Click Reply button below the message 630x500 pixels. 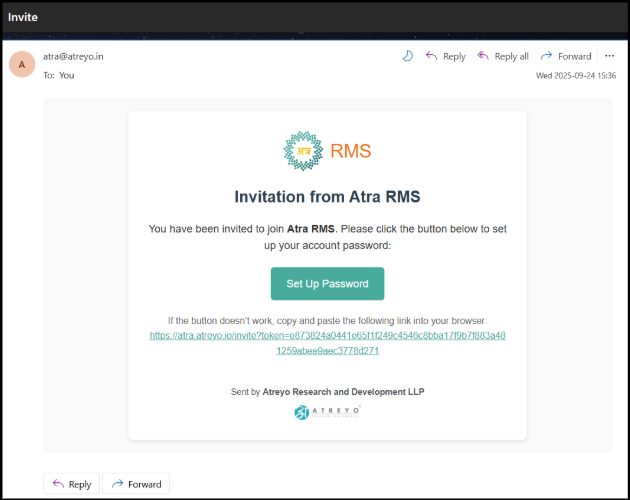(x=70, y=484)
